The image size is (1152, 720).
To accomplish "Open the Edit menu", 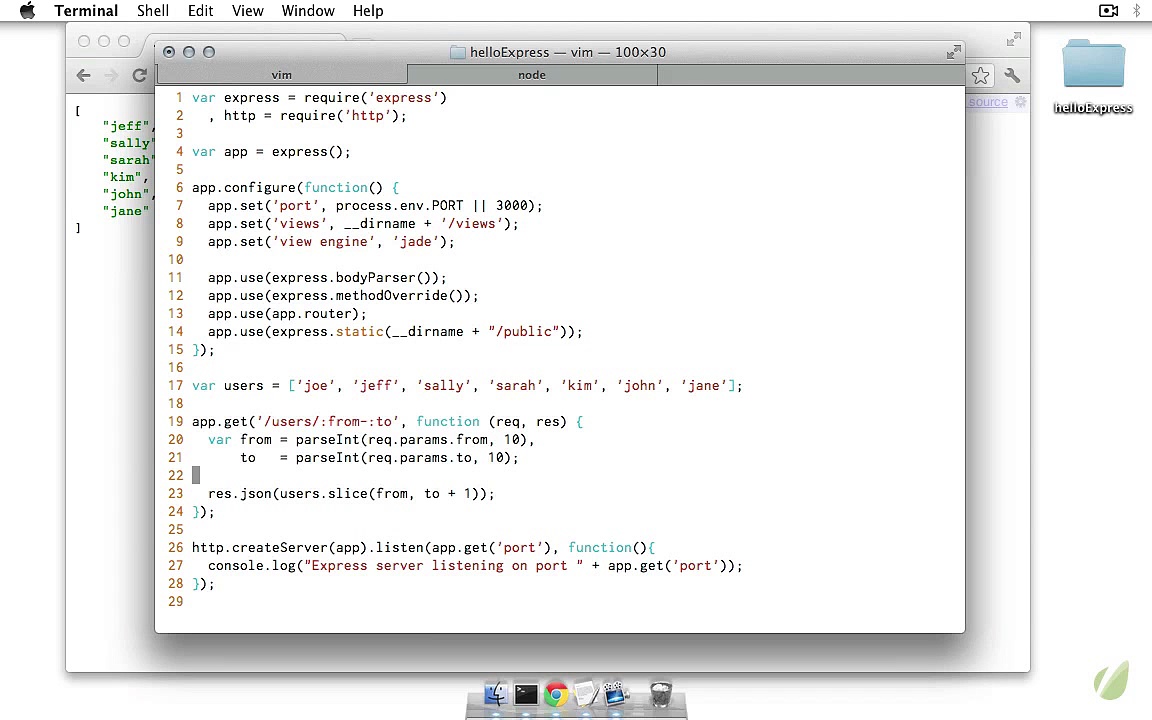I will click(x=201, y=10).
